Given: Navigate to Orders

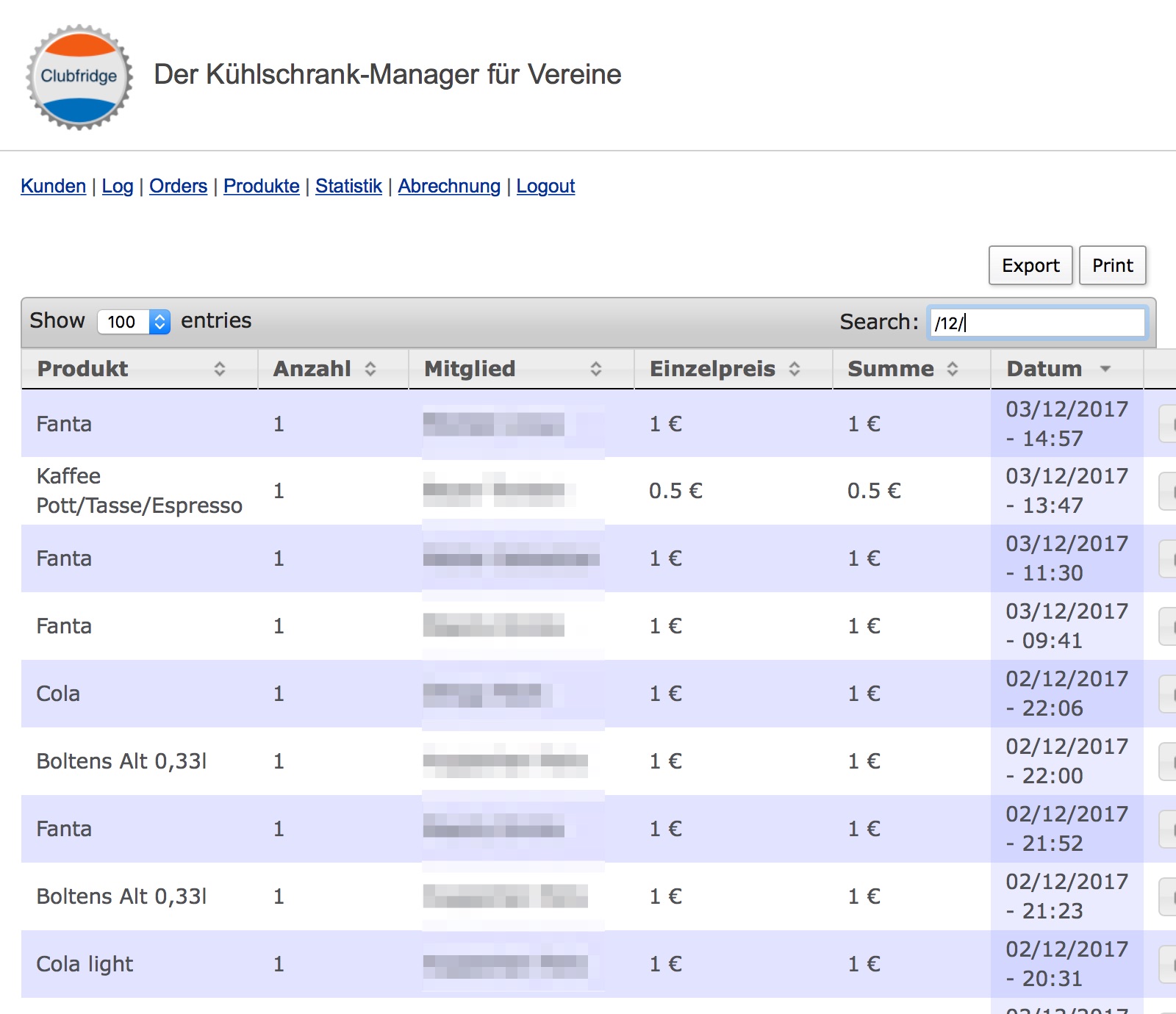Looking at the screenshot, I should [178, 186].
